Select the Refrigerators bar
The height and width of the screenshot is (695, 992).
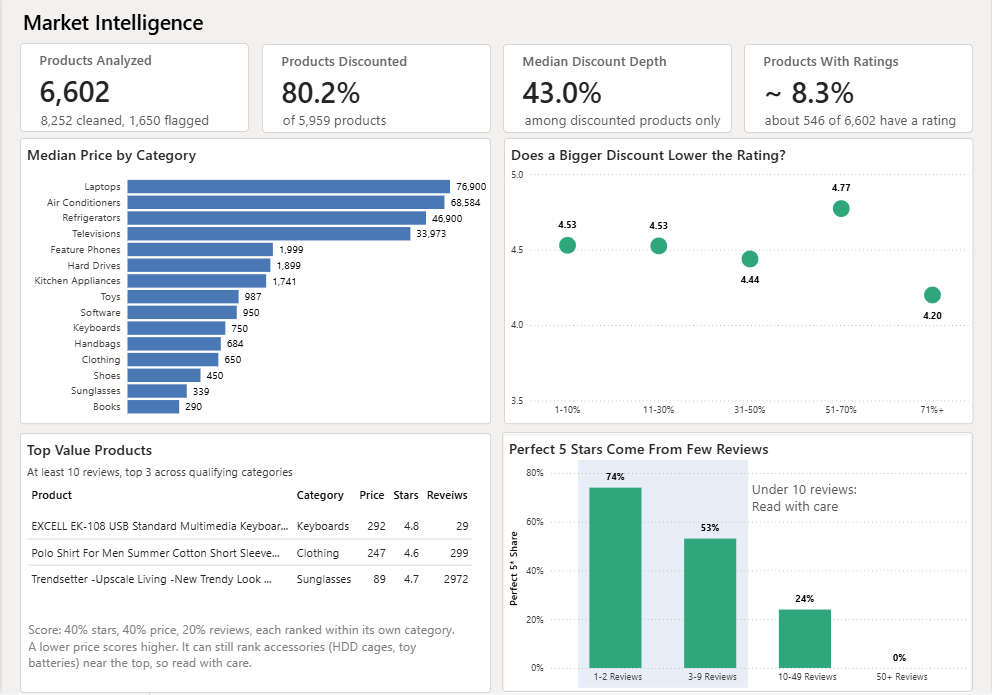pyautogui.click(x=276, y=218)
